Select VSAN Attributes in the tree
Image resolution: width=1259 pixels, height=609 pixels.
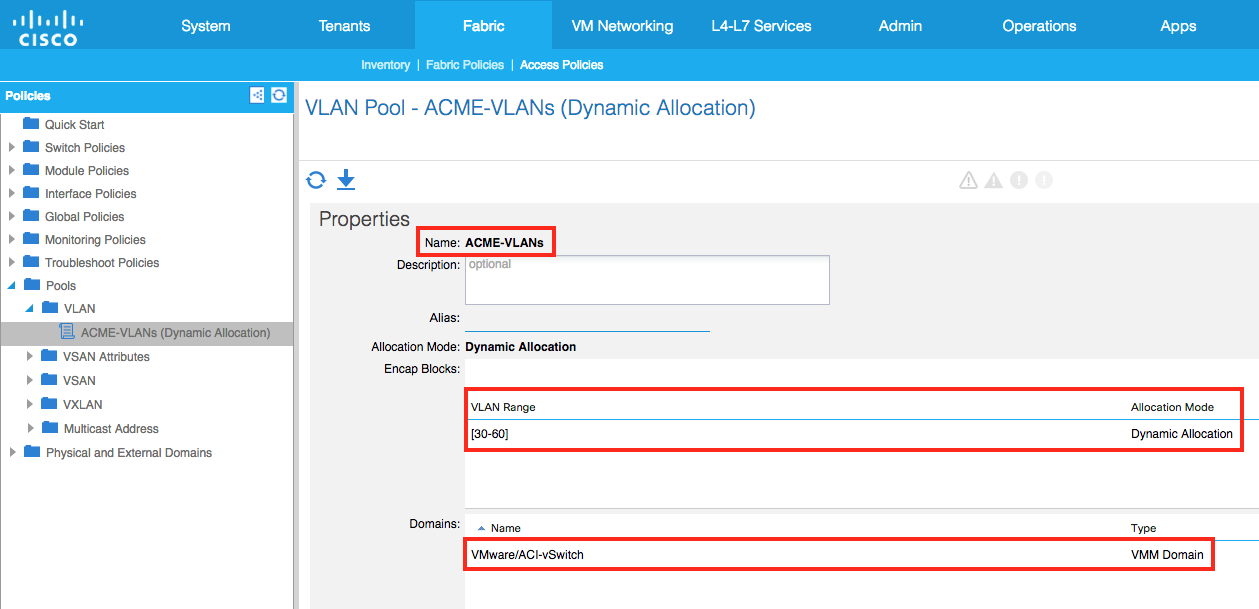click(x=107, y=356)
